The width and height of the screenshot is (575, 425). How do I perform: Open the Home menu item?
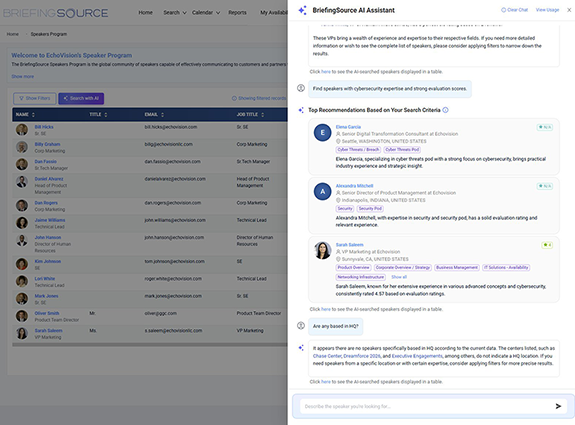coord(145,12)
